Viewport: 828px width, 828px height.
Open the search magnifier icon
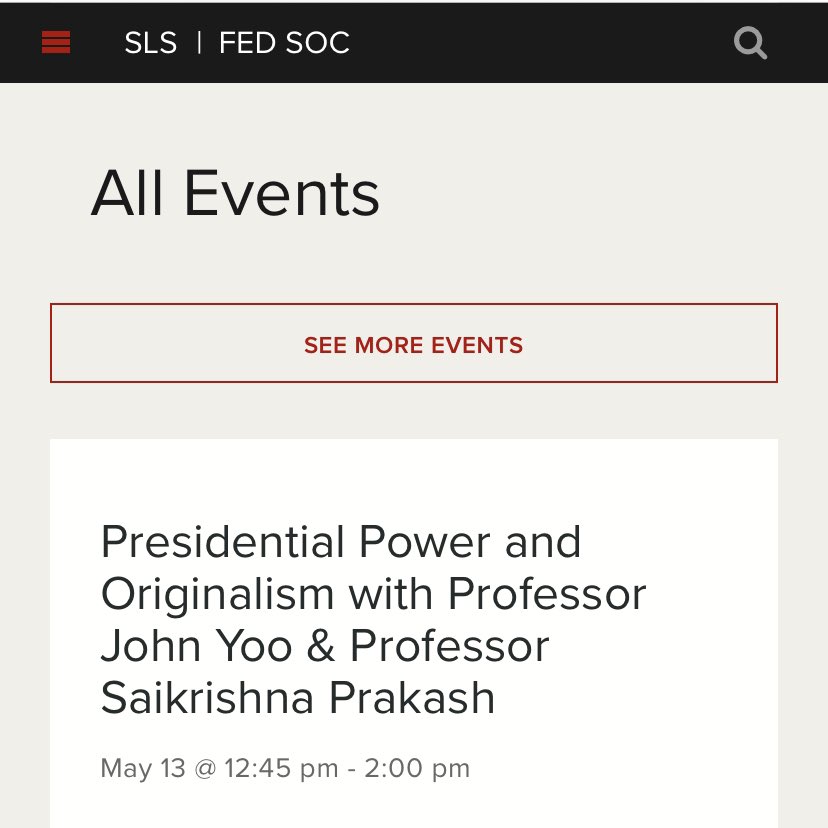tap(750, 43)
